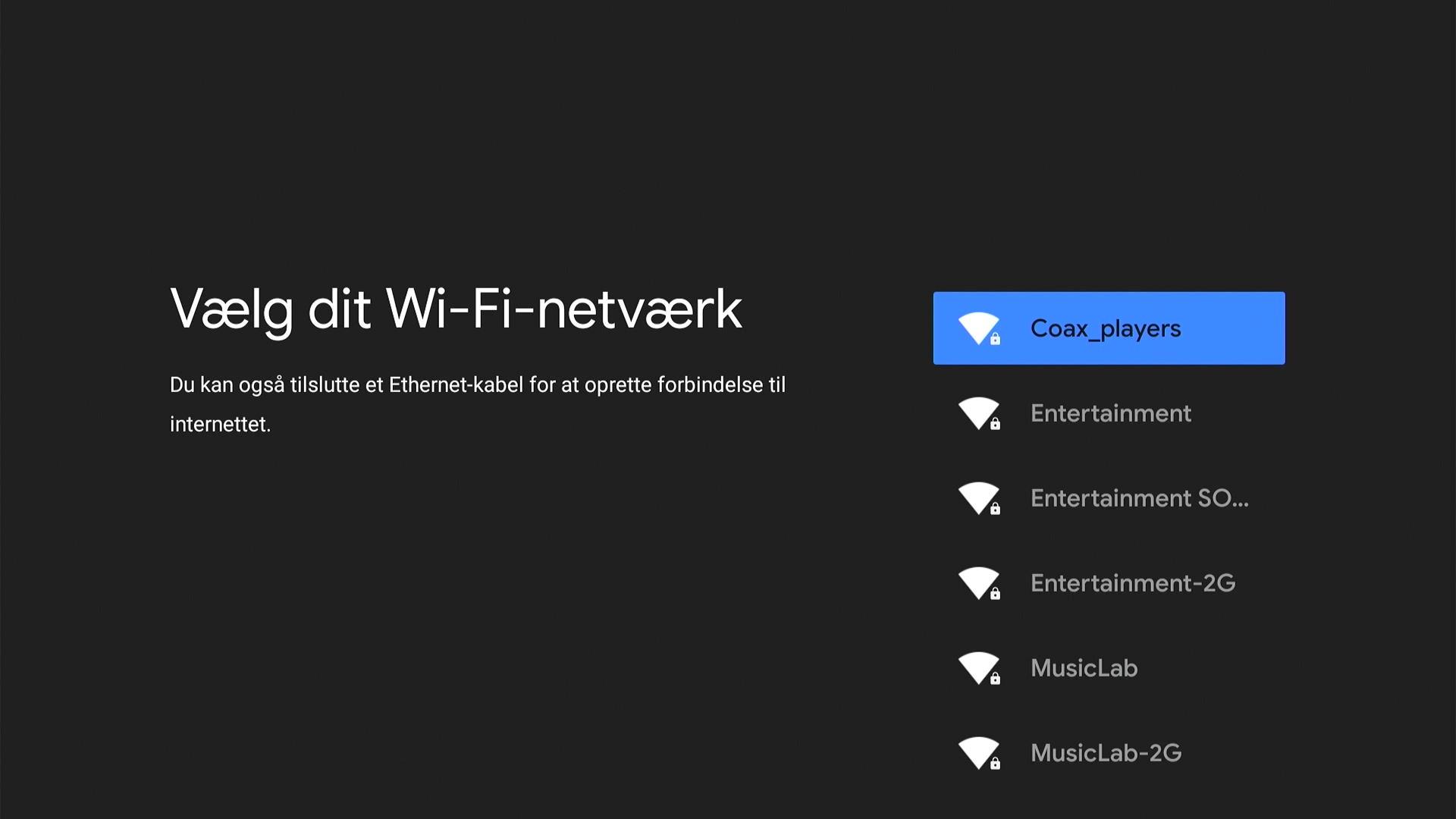The image size is (1456, 819).
Task: Choose the MusicLab-2G network label
Action: click(1106, 753)
